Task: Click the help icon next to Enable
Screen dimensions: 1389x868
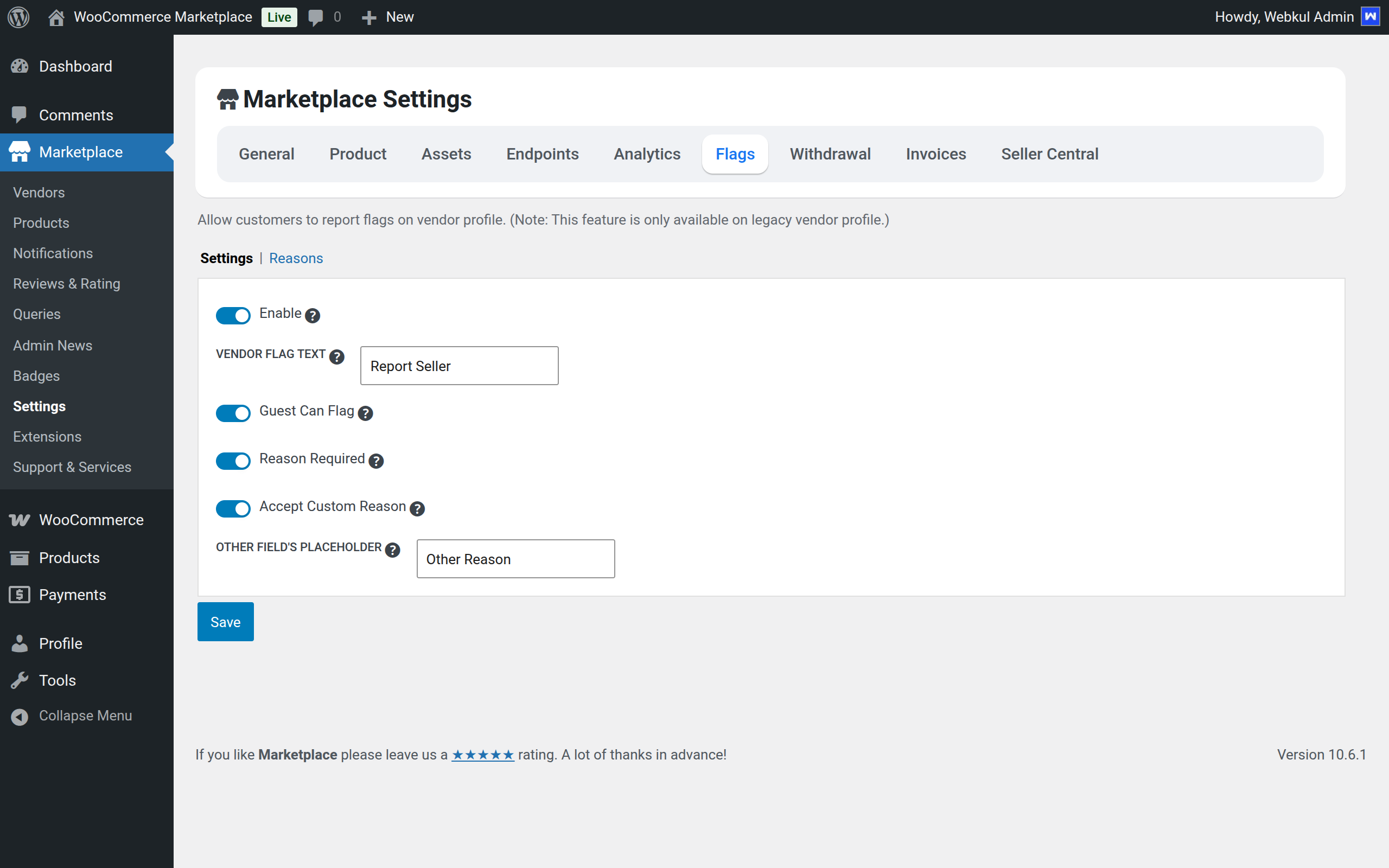Action: (312, 315)
